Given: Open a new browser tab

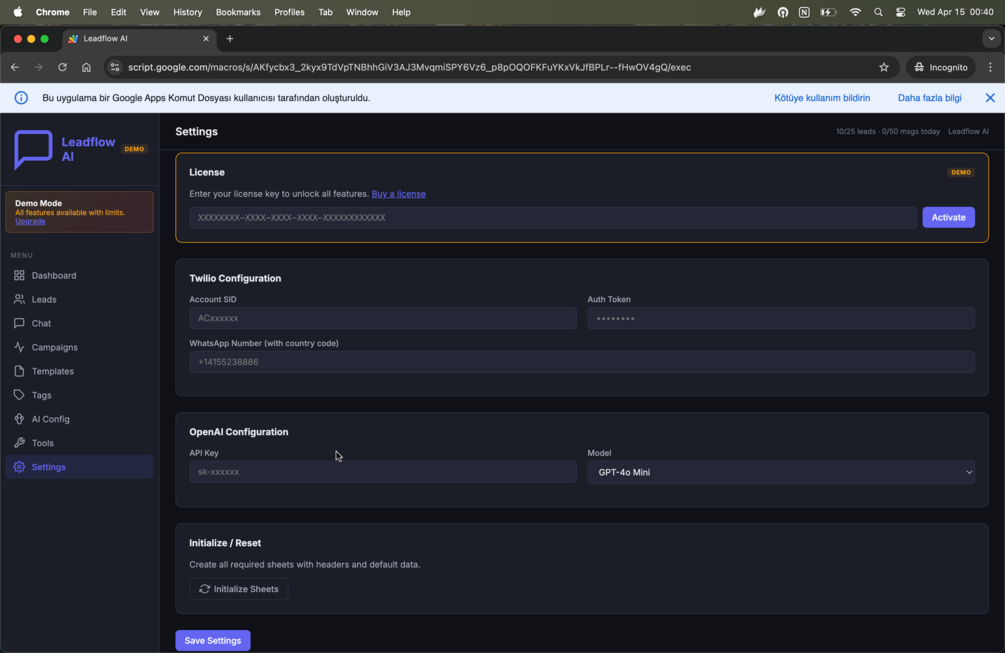Looking at the screenshot, I should tap(230, 38).
